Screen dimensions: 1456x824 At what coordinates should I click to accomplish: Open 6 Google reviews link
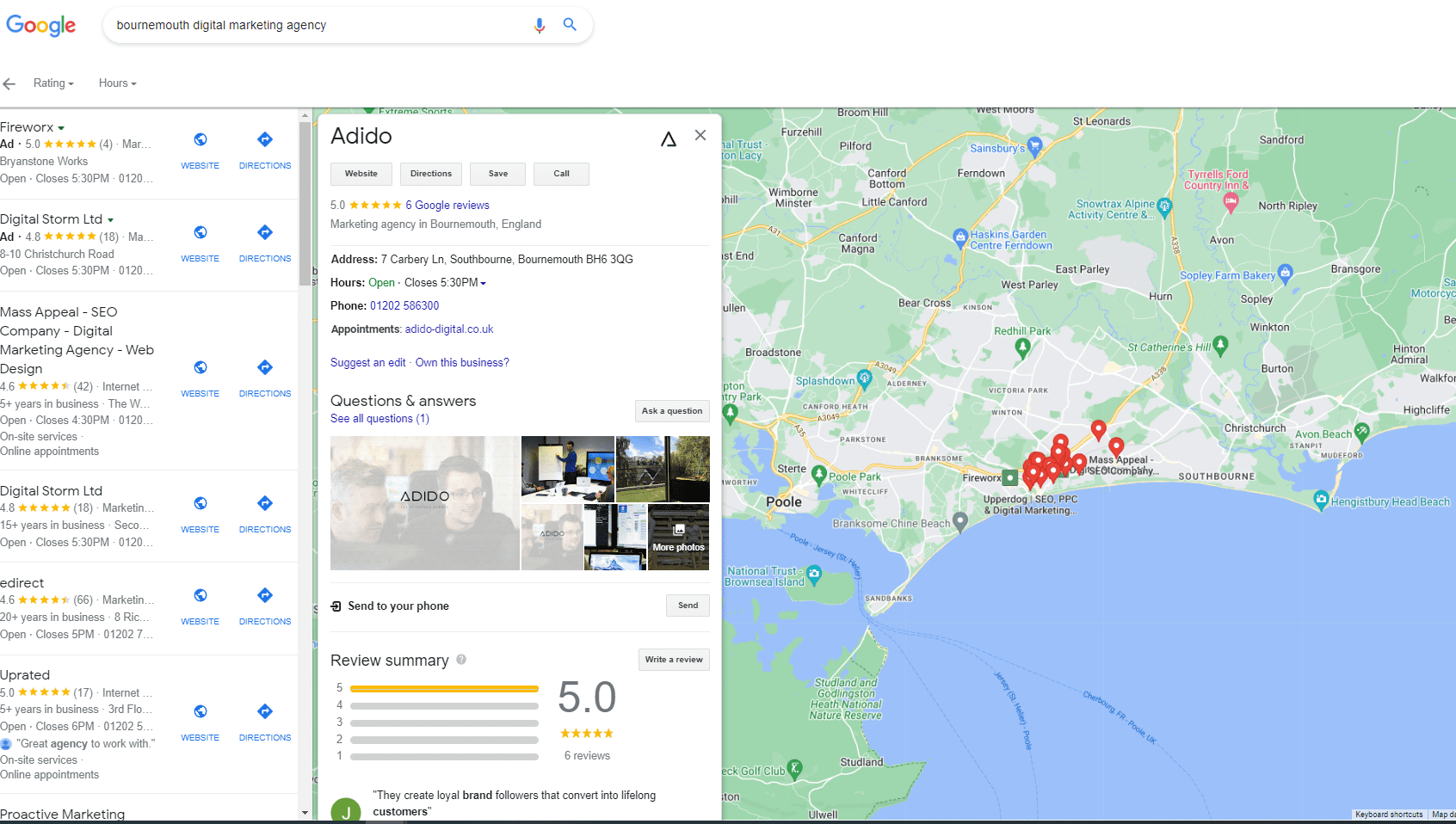click(x=447, y=206)
